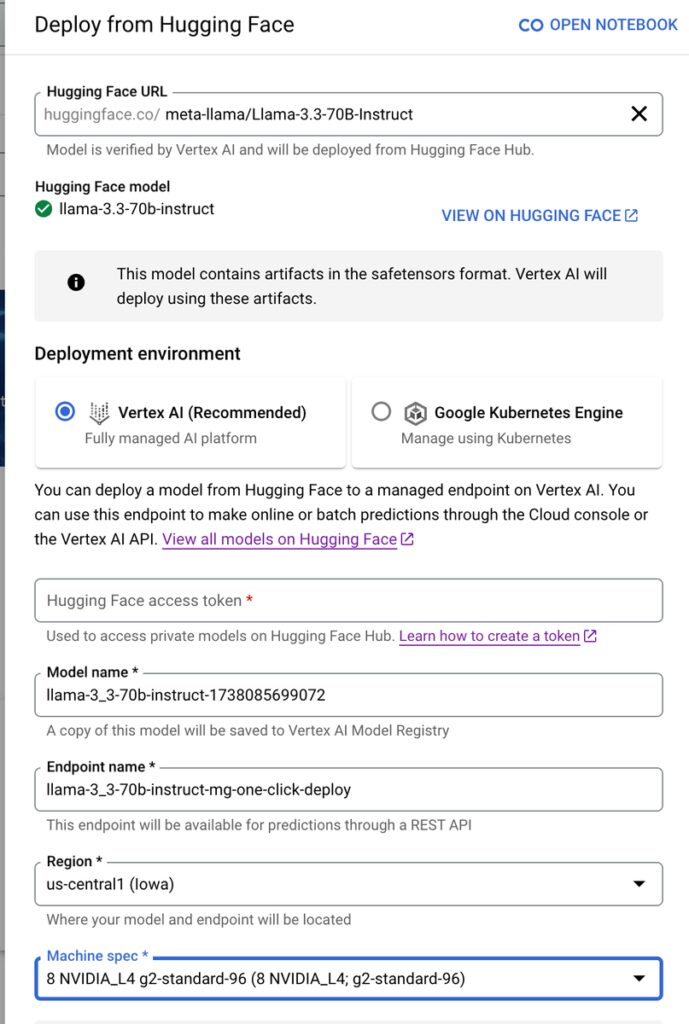Open VIEW ON HUGGING FACE link
Screen dimensions: 689x1024
(x=531, y=215)
